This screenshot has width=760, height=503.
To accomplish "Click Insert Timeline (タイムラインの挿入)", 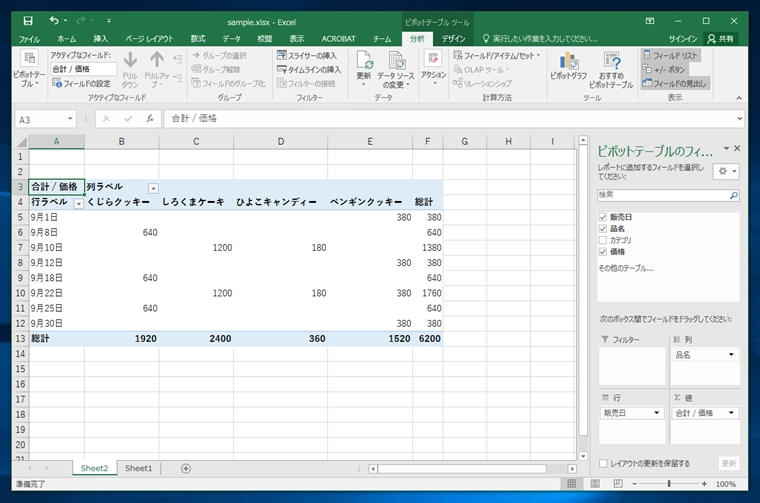I will pyautogui.click(x=310, y=70).
